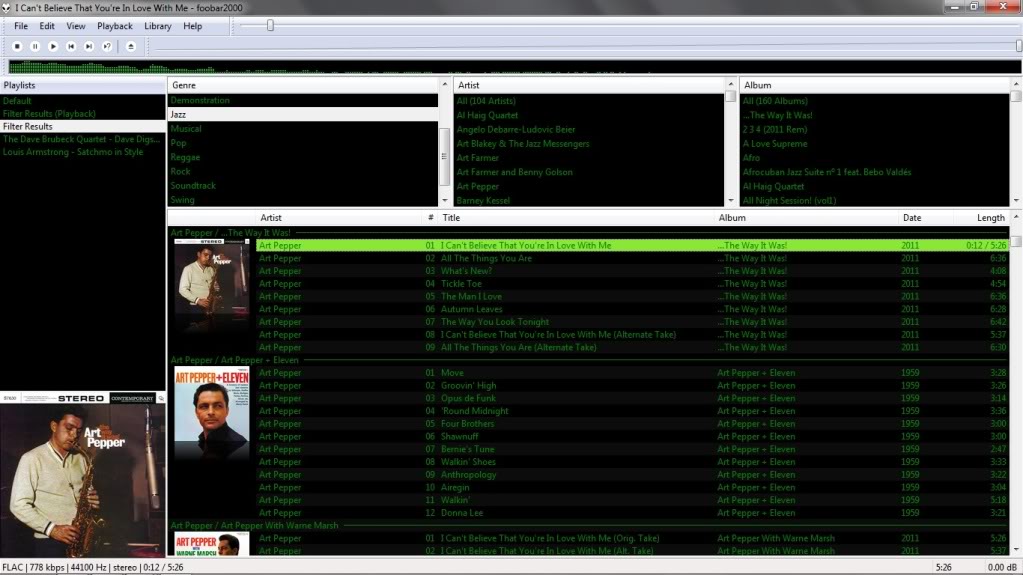Select track 06 Autumn Leaves
Viewport: 1023px width, 575px height.
pyautogui.click(x=633, y=309)
